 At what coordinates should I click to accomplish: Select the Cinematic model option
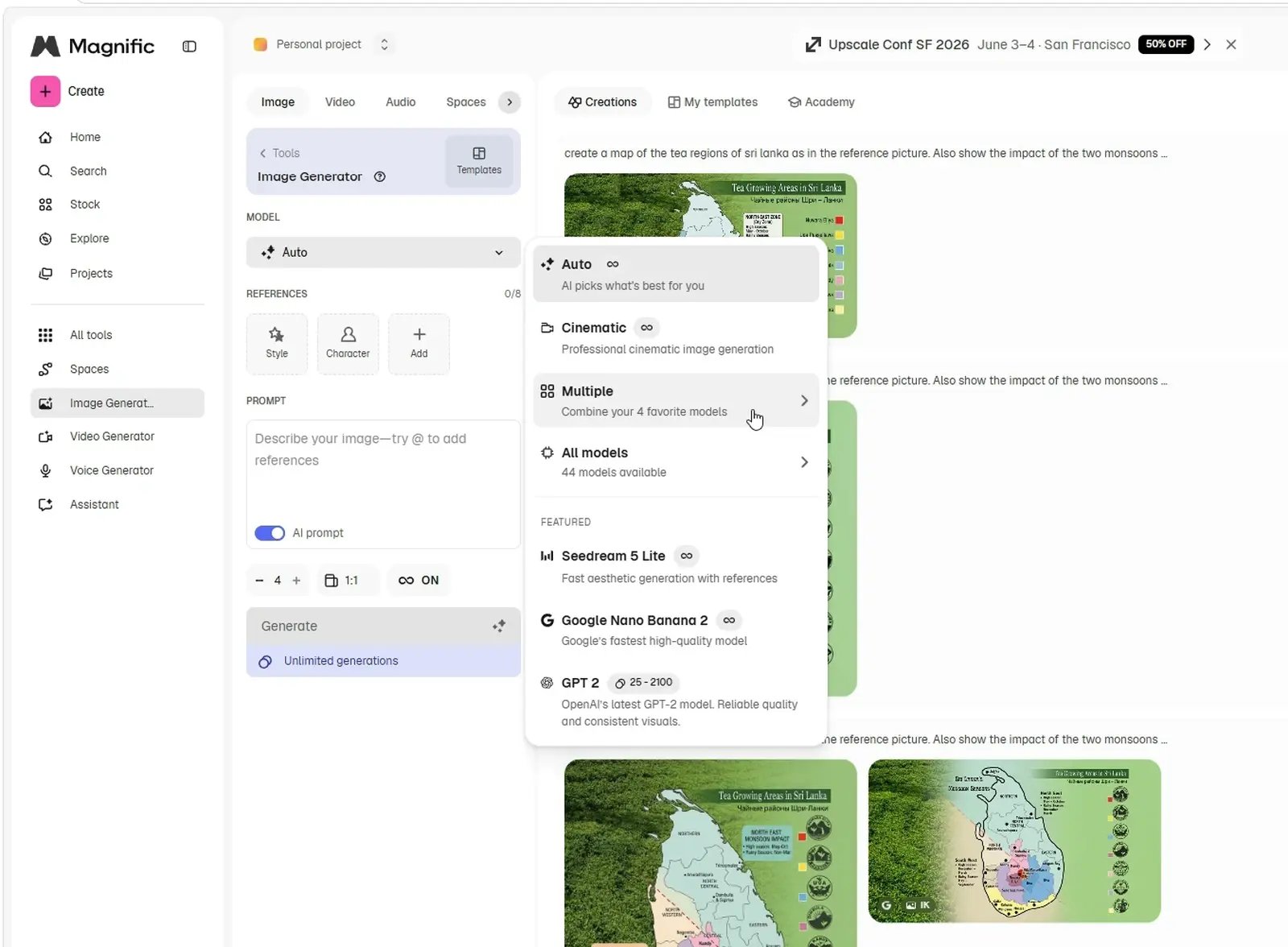(x=676, y=337)
